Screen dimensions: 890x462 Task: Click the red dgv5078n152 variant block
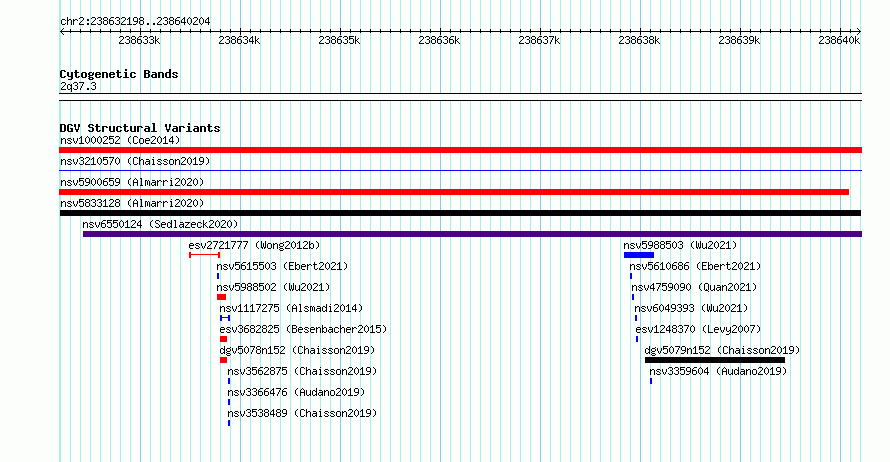pos(223,360)
